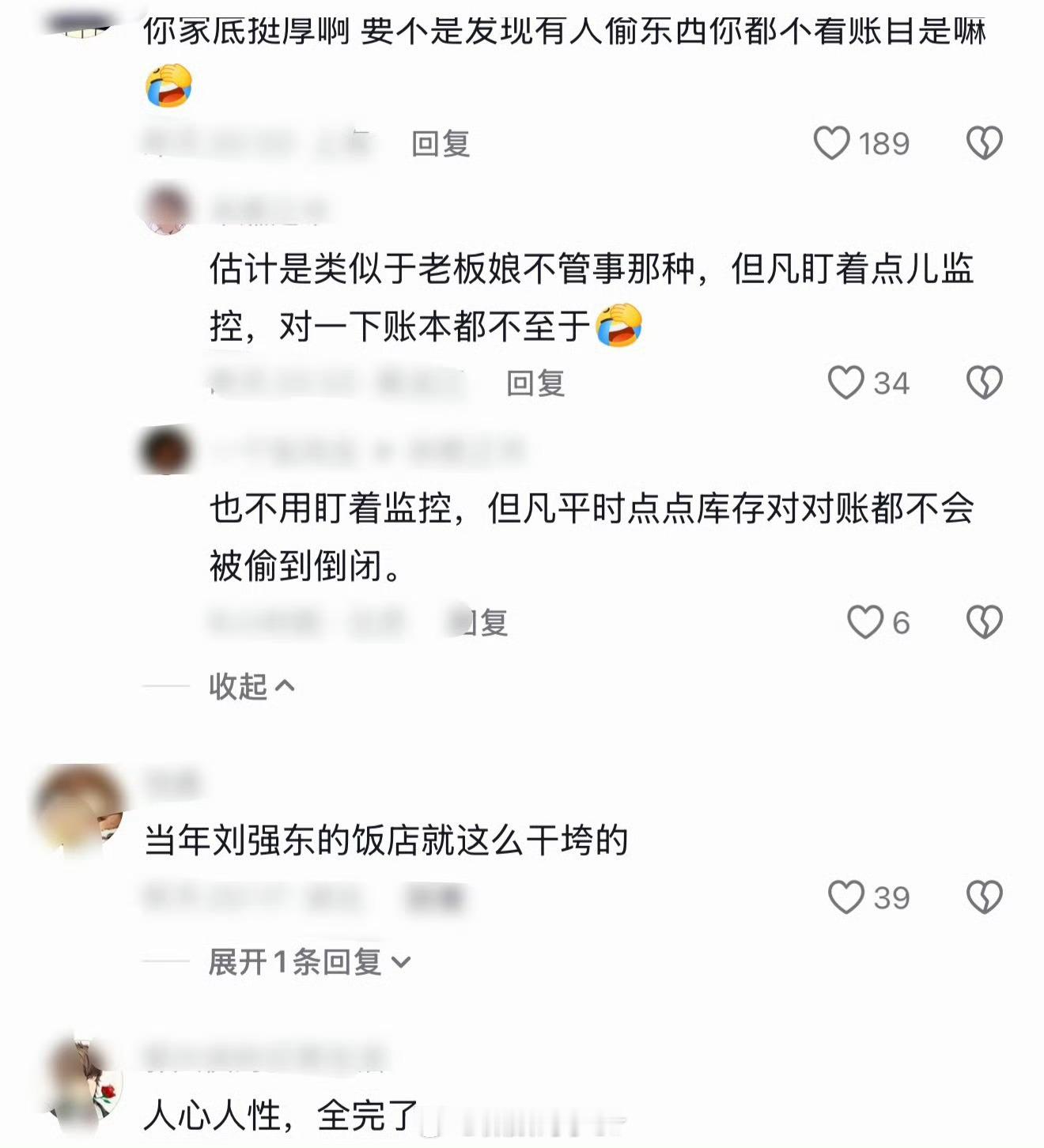Open avatar of 也不用盯着监控 reply author

tap(166, 449)
